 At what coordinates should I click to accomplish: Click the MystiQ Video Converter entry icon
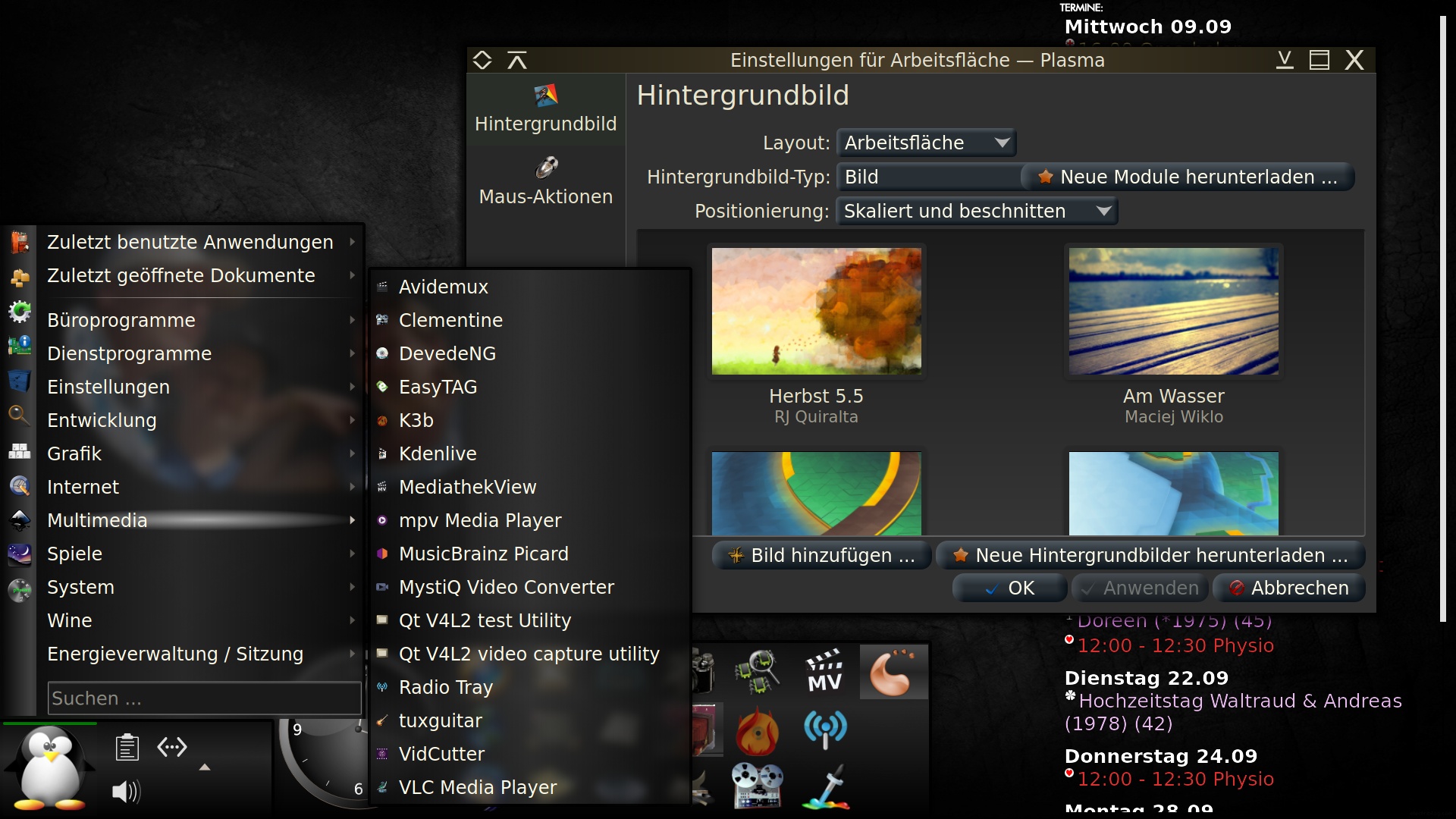point(382,587)
